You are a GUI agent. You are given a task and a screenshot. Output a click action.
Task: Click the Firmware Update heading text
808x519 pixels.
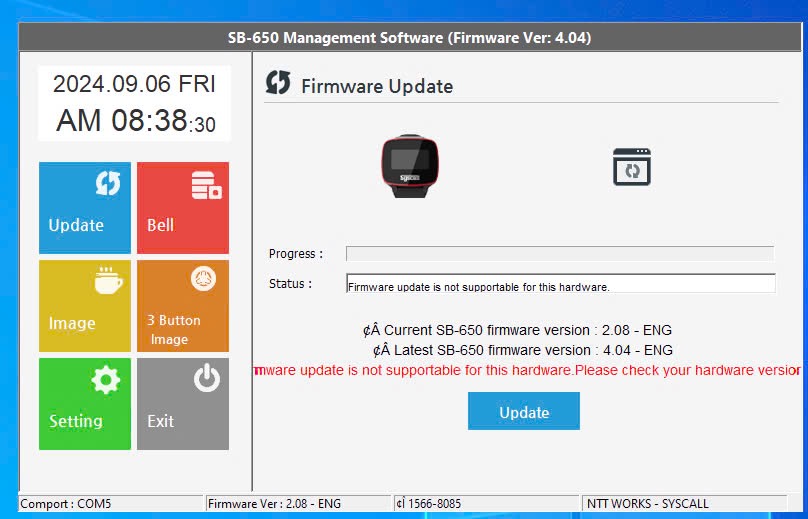tap(377, 86)
